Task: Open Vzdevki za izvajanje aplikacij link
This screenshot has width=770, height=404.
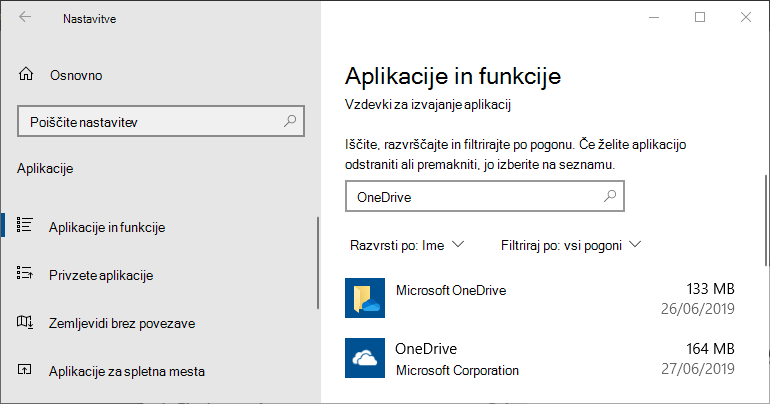Action: [428, 105]
